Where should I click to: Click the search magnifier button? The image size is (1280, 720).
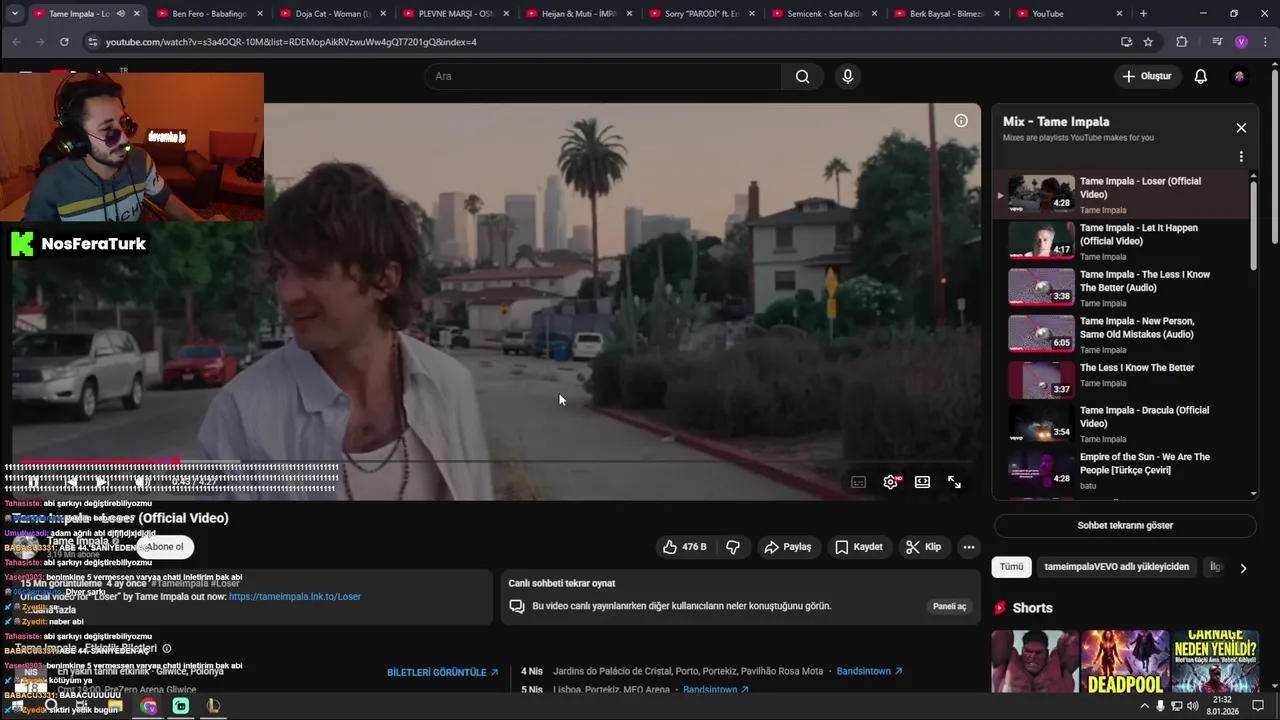(802, 76)
